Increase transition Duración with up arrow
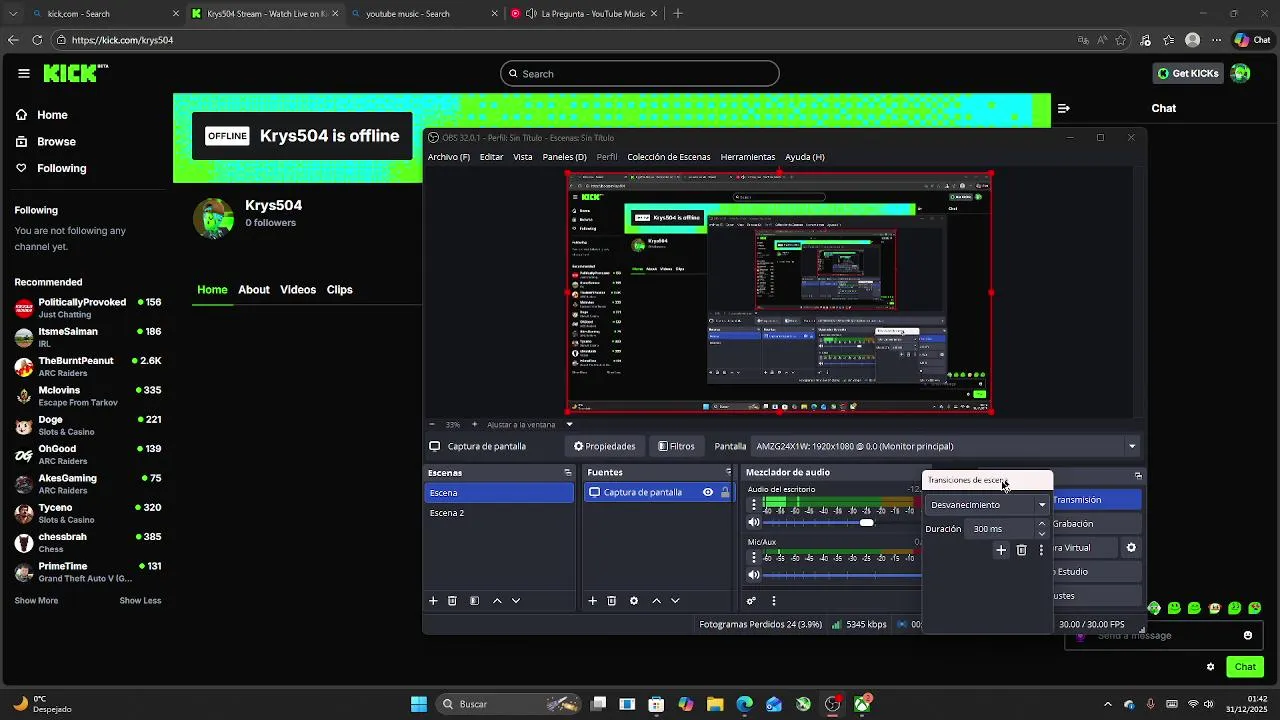 [x=1042, y=524]
